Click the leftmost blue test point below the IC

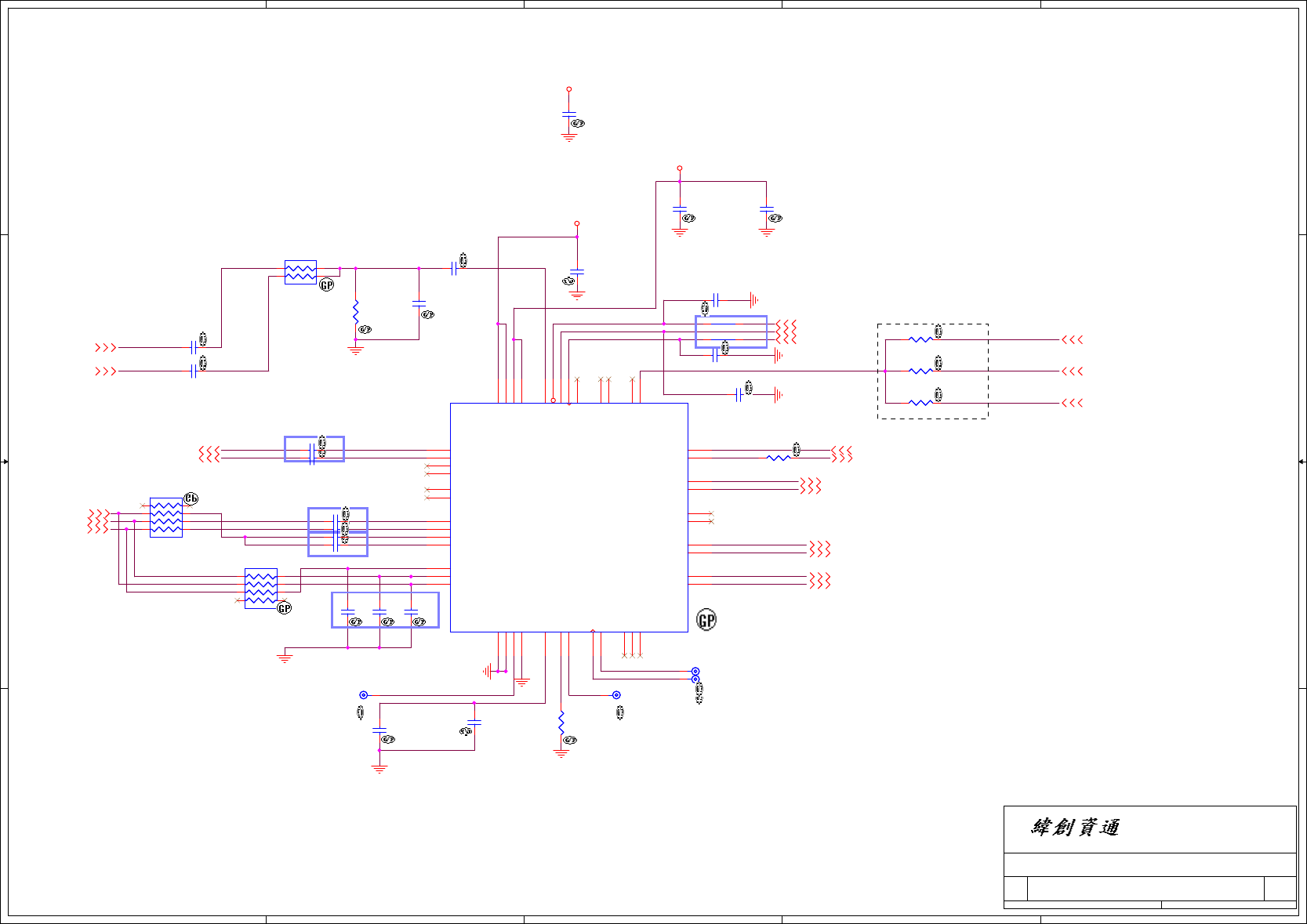(363, 695)
